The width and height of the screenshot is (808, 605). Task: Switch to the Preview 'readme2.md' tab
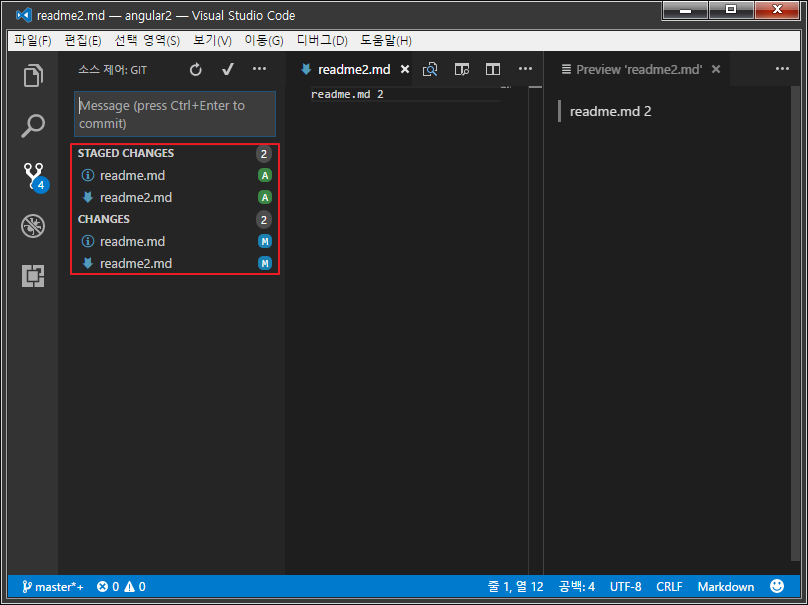pyautogui.click(x=638, y=70)
